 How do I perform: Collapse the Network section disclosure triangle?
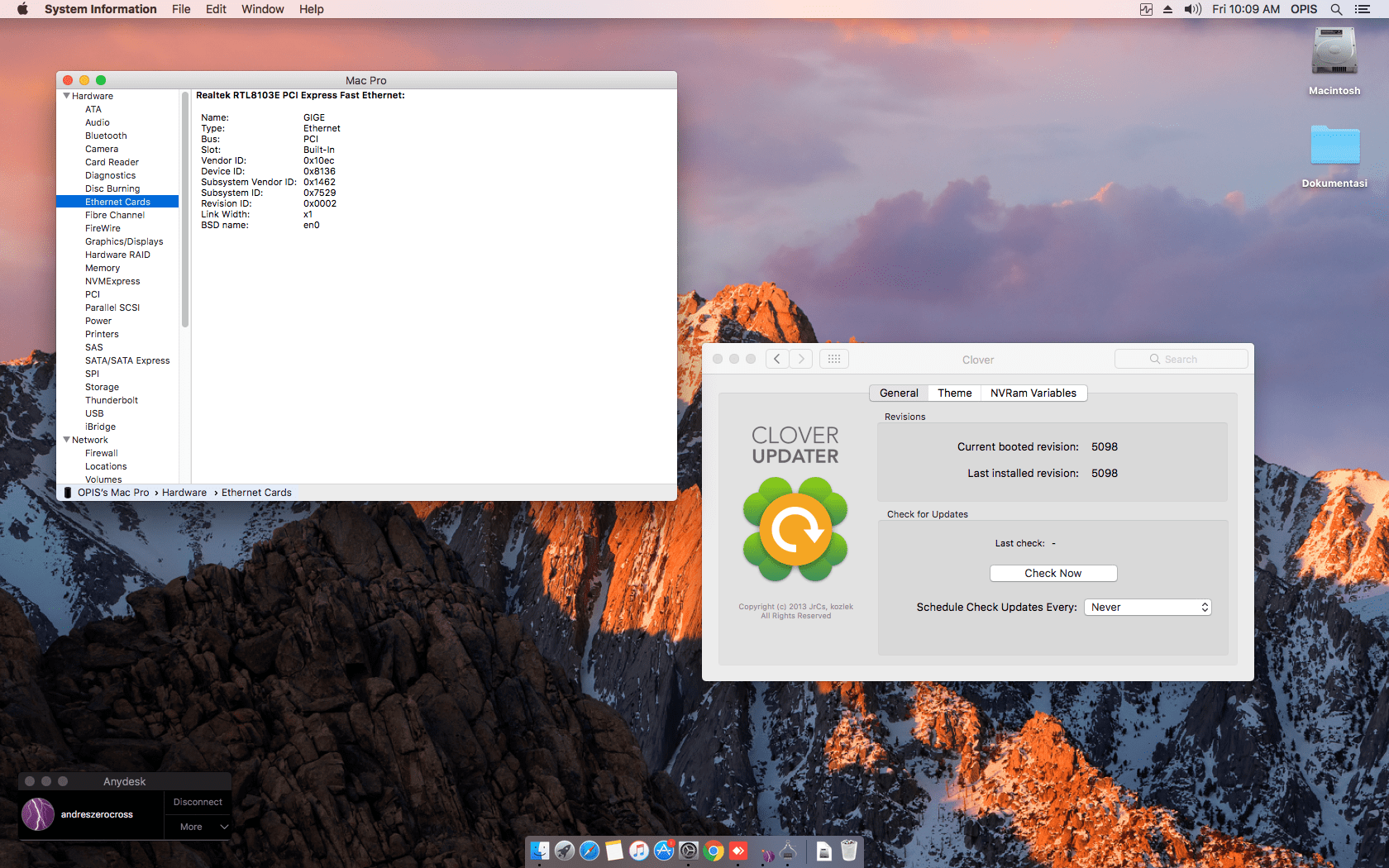click(67, 440)
